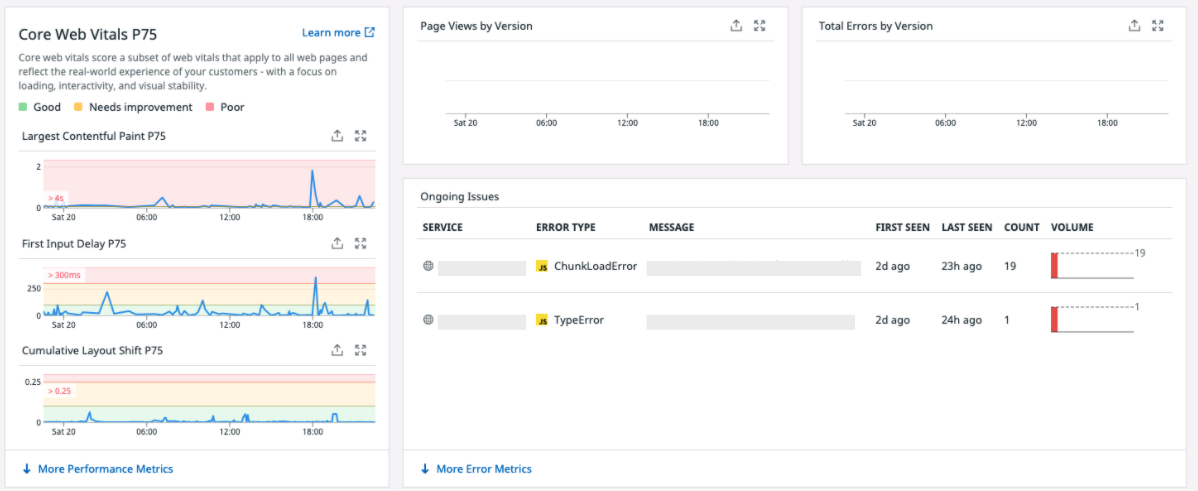Click the red volume bar for ChunkLoadError
Image resolution: width=1198 pixels, height=491 pixels.
click(1054, 265)
